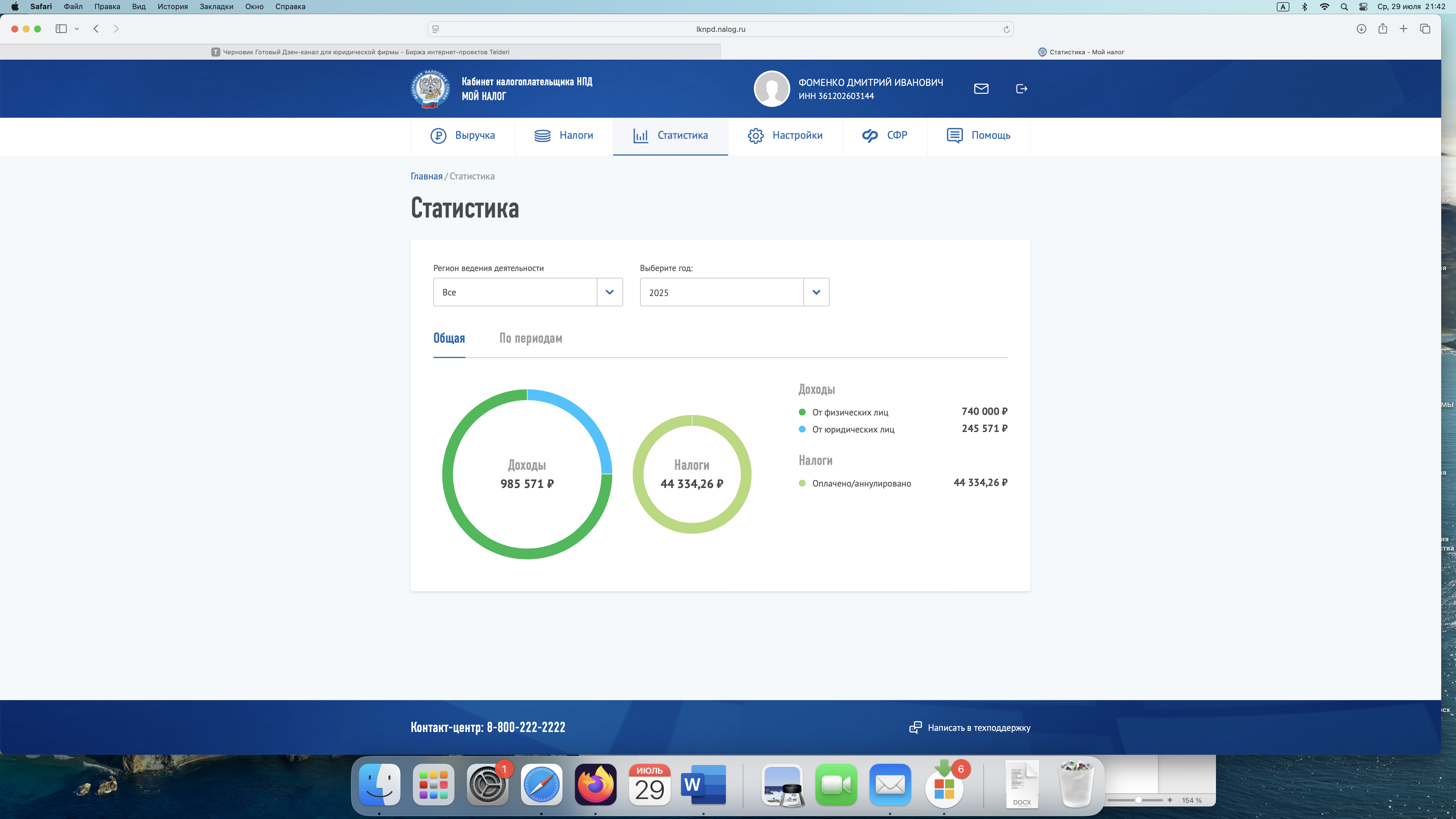Open Safari sidebar options chevron
This screenshot has width=1456, height=819.
[77, 29]
